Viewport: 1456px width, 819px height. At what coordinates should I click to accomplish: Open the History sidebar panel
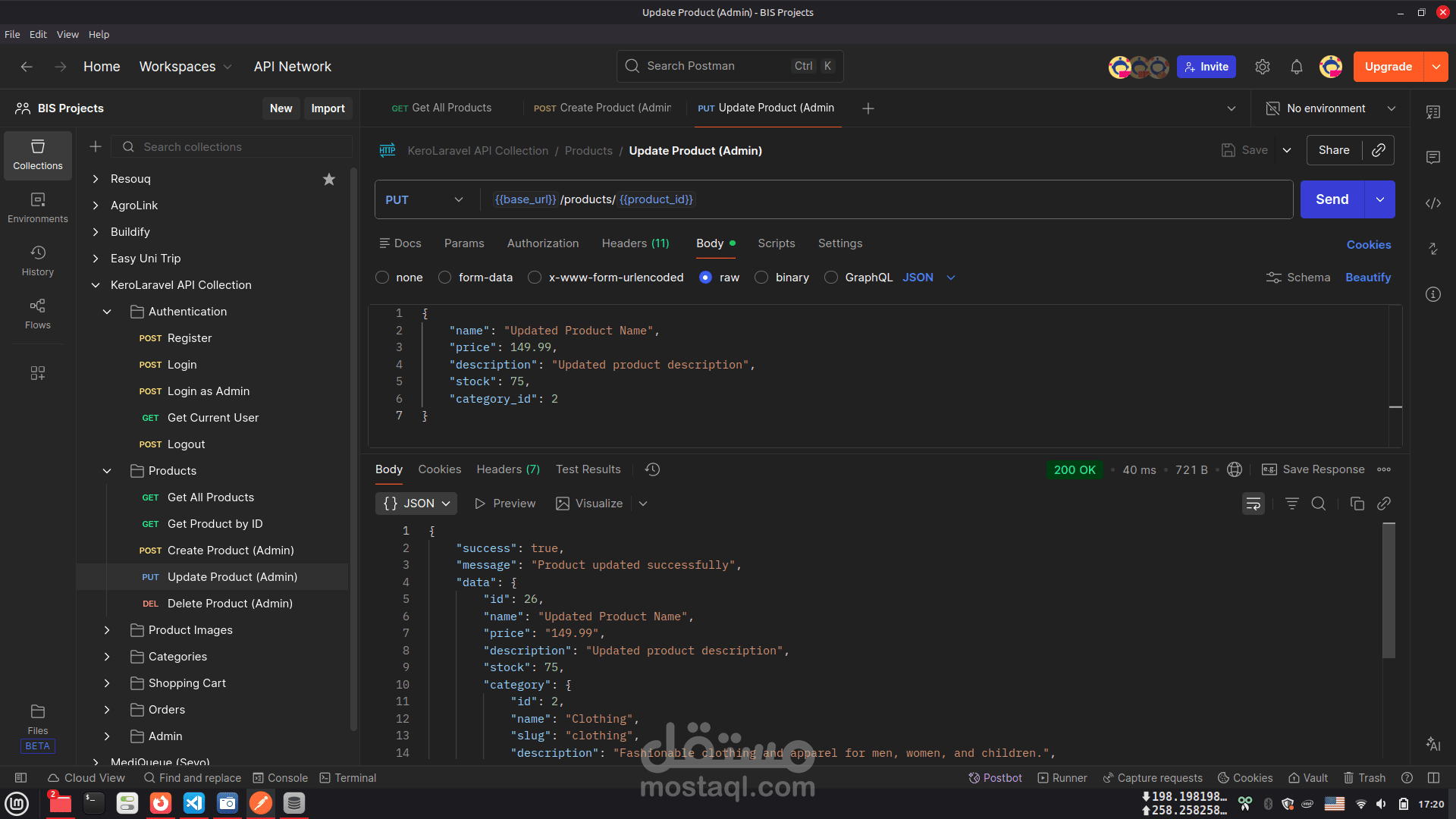(x=37, y=260)
